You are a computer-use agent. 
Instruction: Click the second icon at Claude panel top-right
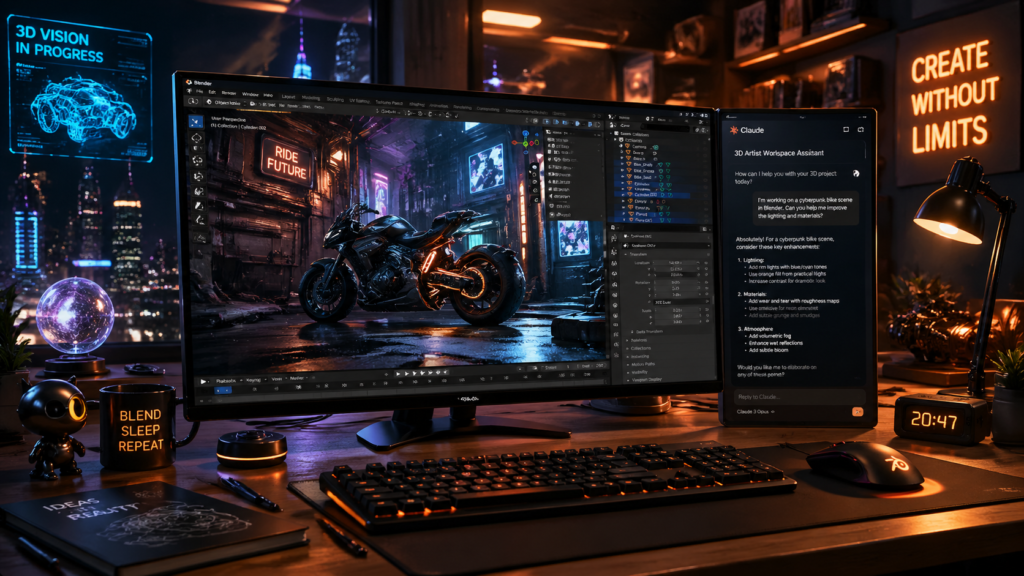(x=861, y=129)
